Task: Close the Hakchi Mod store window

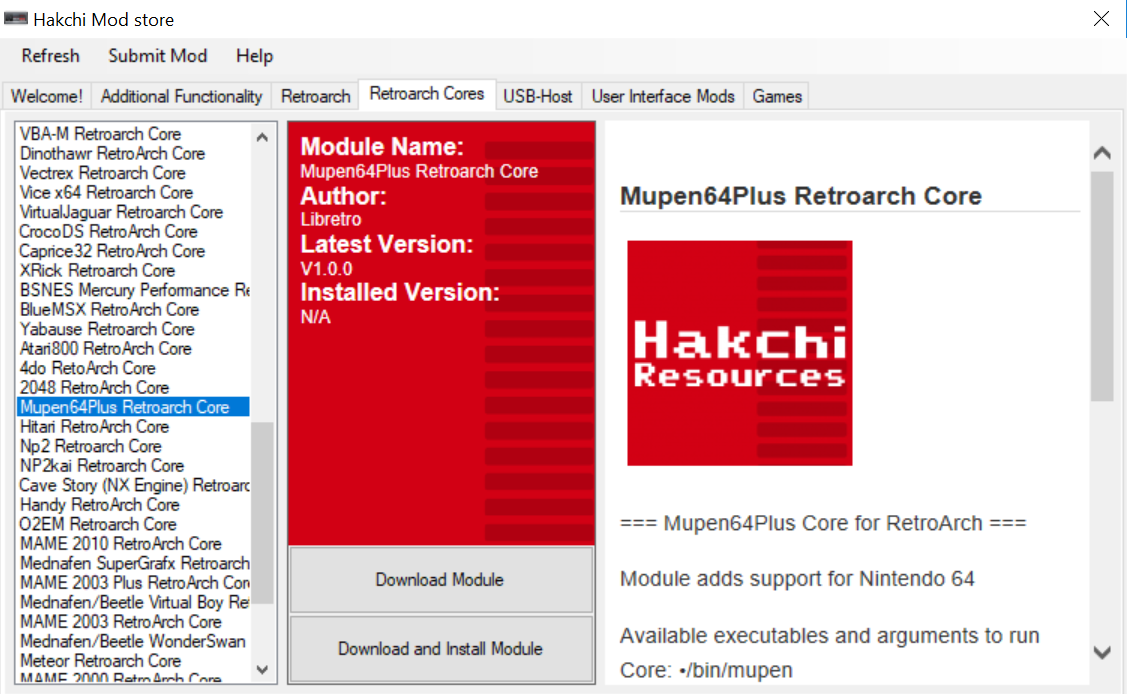Action: point(1101,19)
